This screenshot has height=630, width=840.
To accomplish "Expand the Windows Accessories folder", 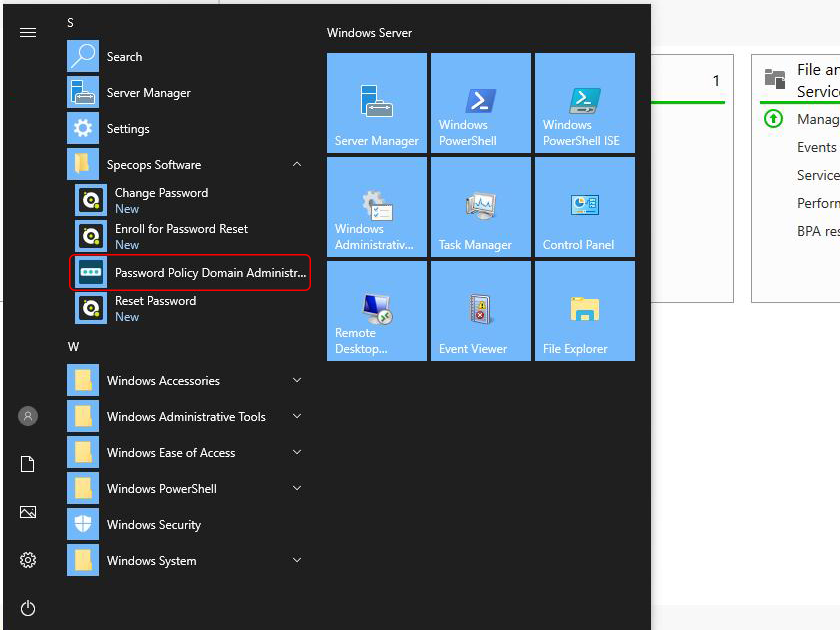I will pos(297,380).
